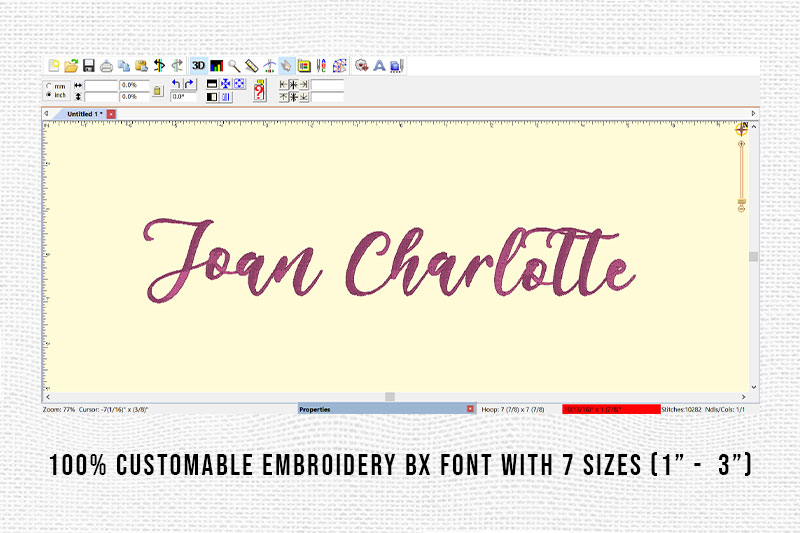800x533 pixels.
Task: Click the compass navigation icon
Action: point(741,130)
